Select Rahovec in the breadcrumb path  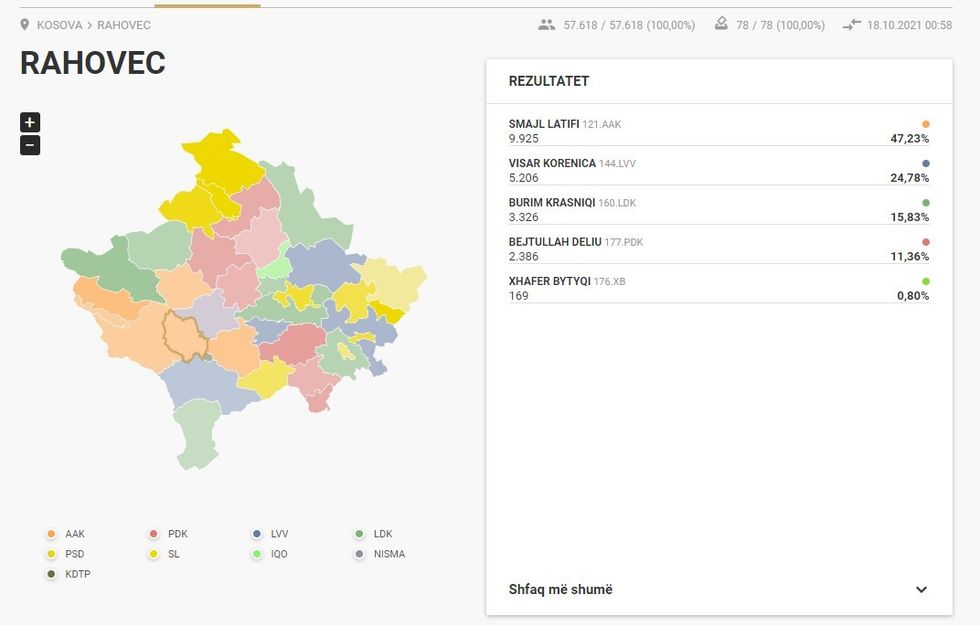point(124,25)
